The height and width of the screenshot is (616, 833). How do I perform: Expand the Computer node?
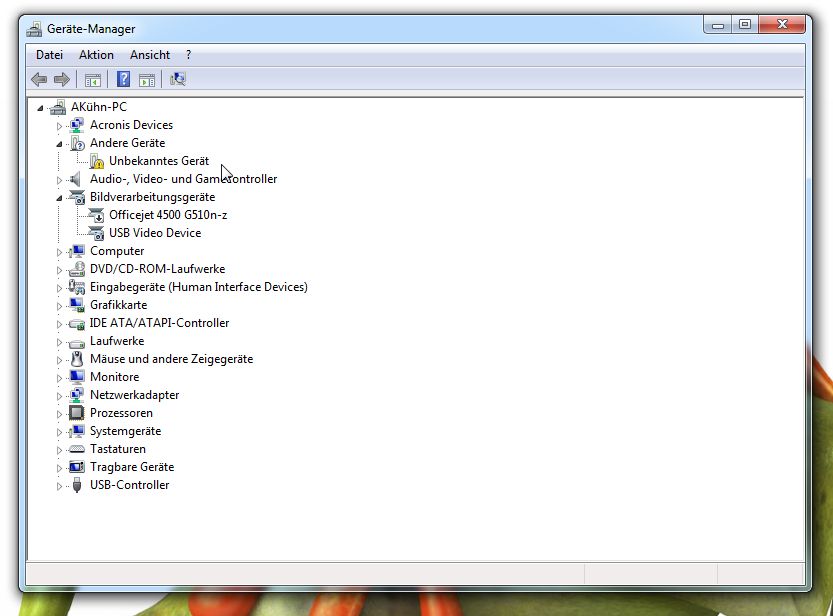59,252
